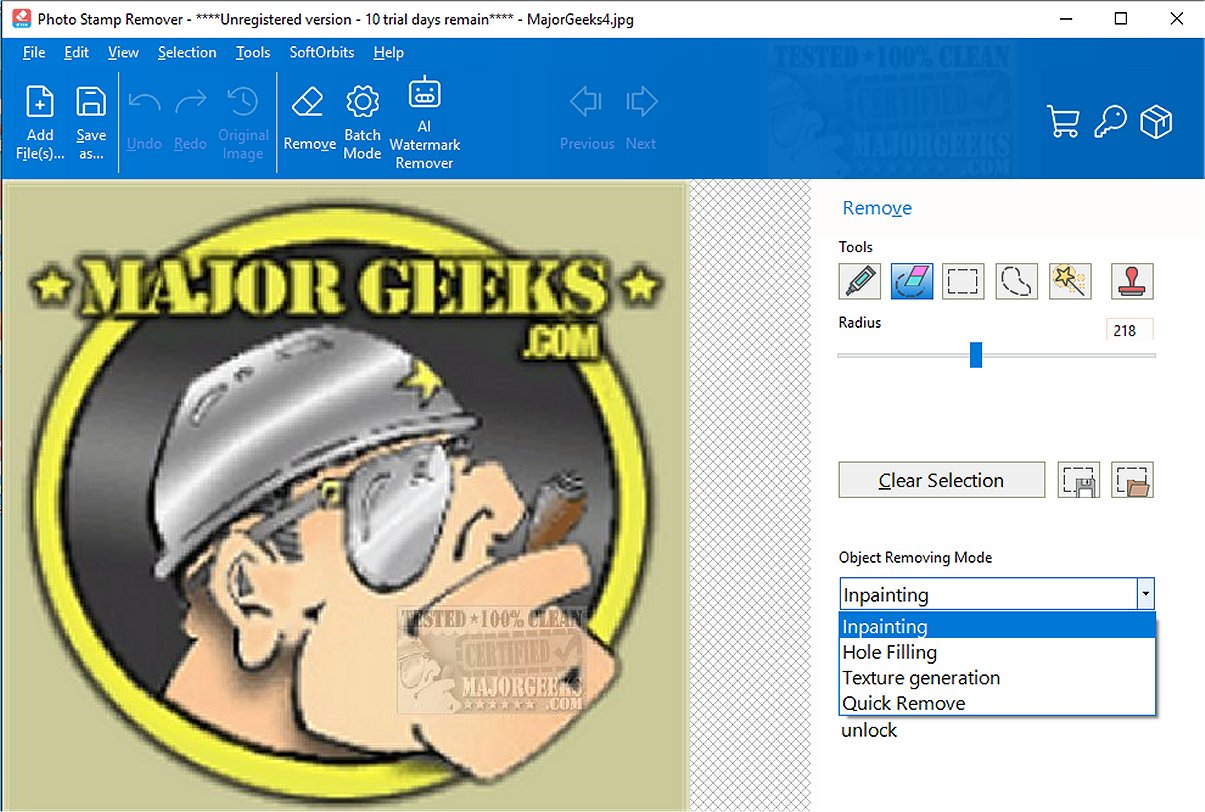Click the Save as toolbar icon
1205x812 pixels.
(91, 102)
